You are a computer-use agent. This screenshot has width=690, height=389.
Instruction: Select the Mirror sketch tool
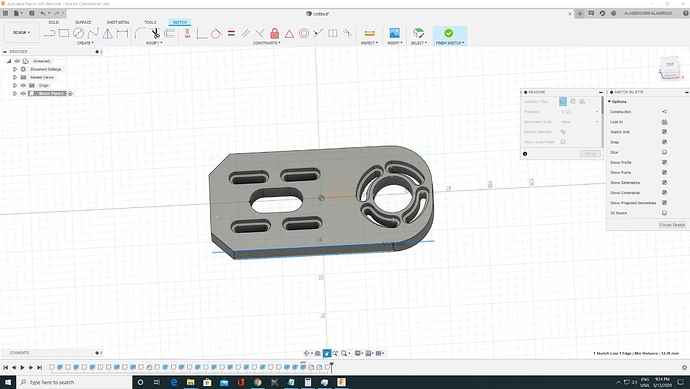click(x=107, y=33)
